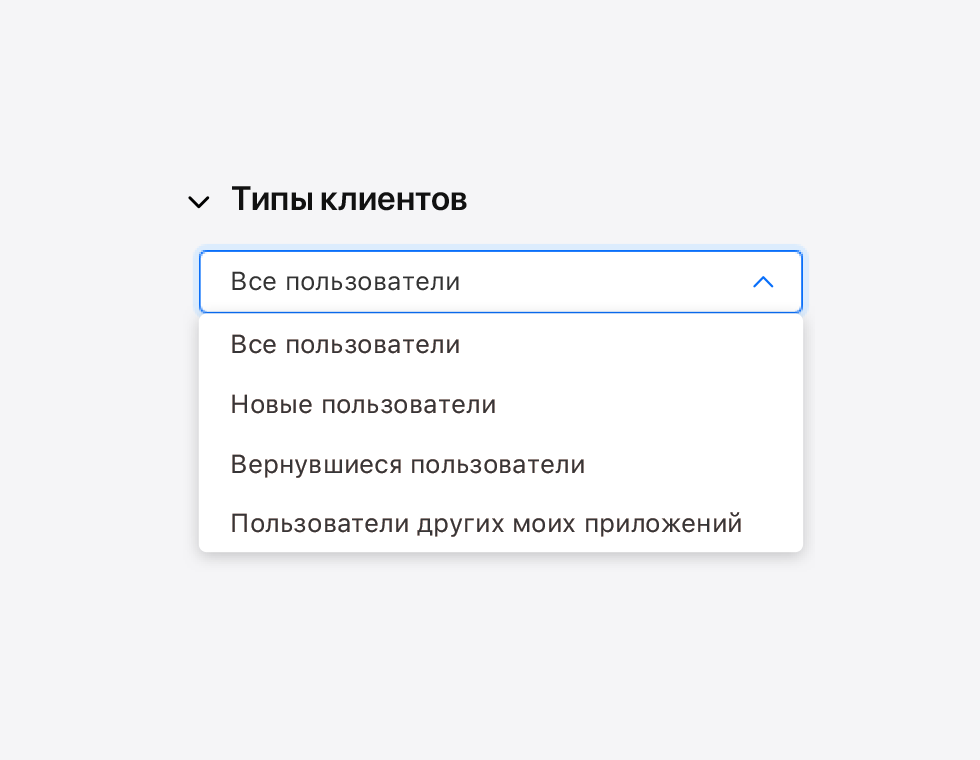
Task: Set client type to "Вернувшиеся пользователи"
Action: pyautogui.click(x=407, y=465)
